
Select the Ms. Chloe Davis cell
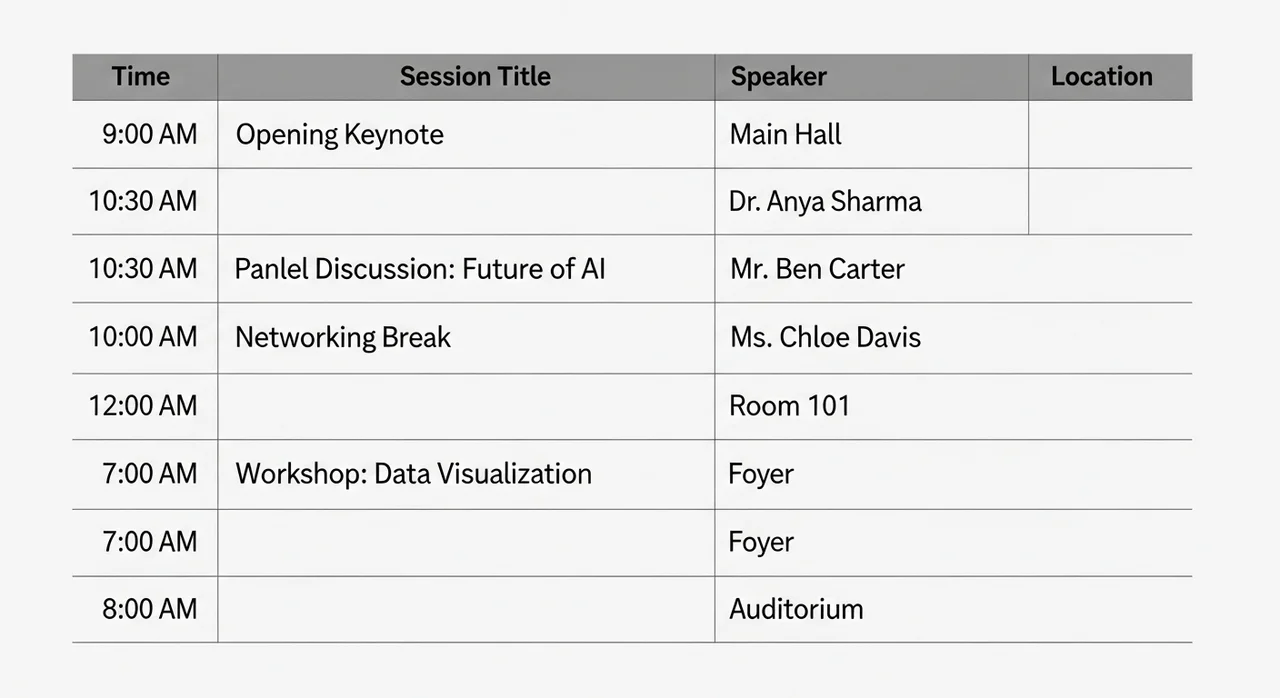tap(953, 337)
